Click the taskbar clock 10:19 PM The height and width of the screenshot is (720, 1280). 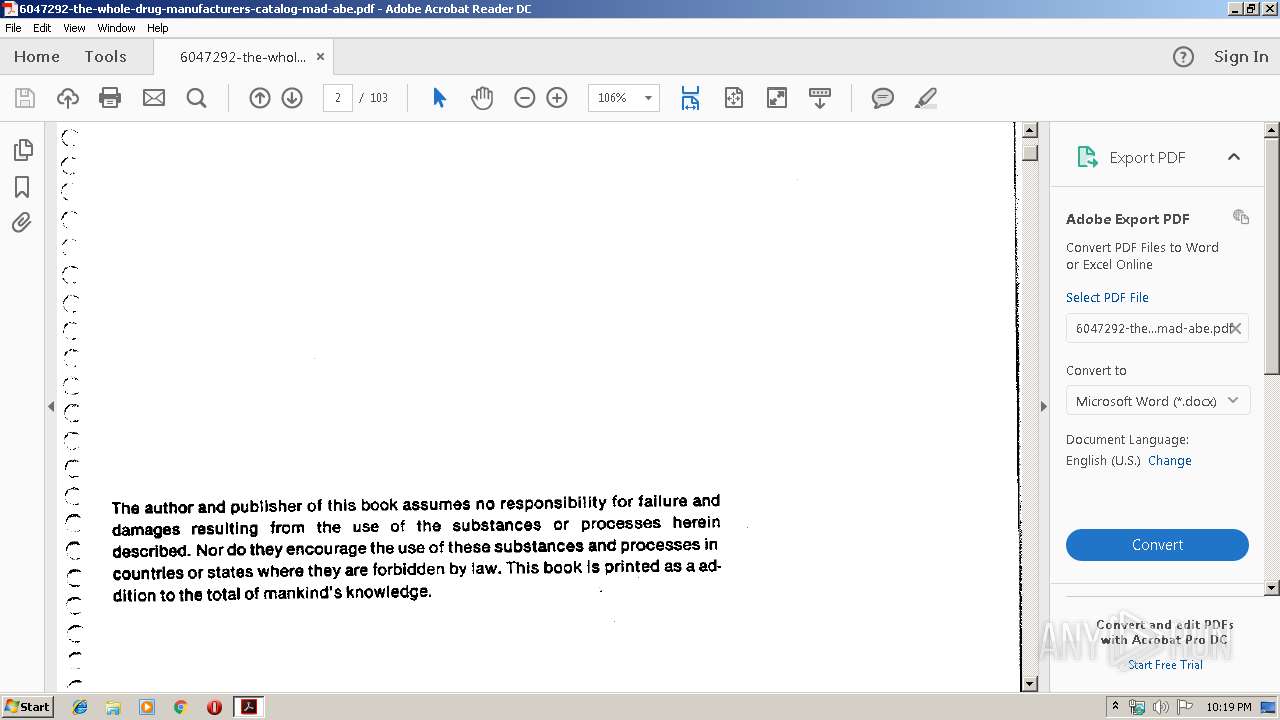point(1229,707)
